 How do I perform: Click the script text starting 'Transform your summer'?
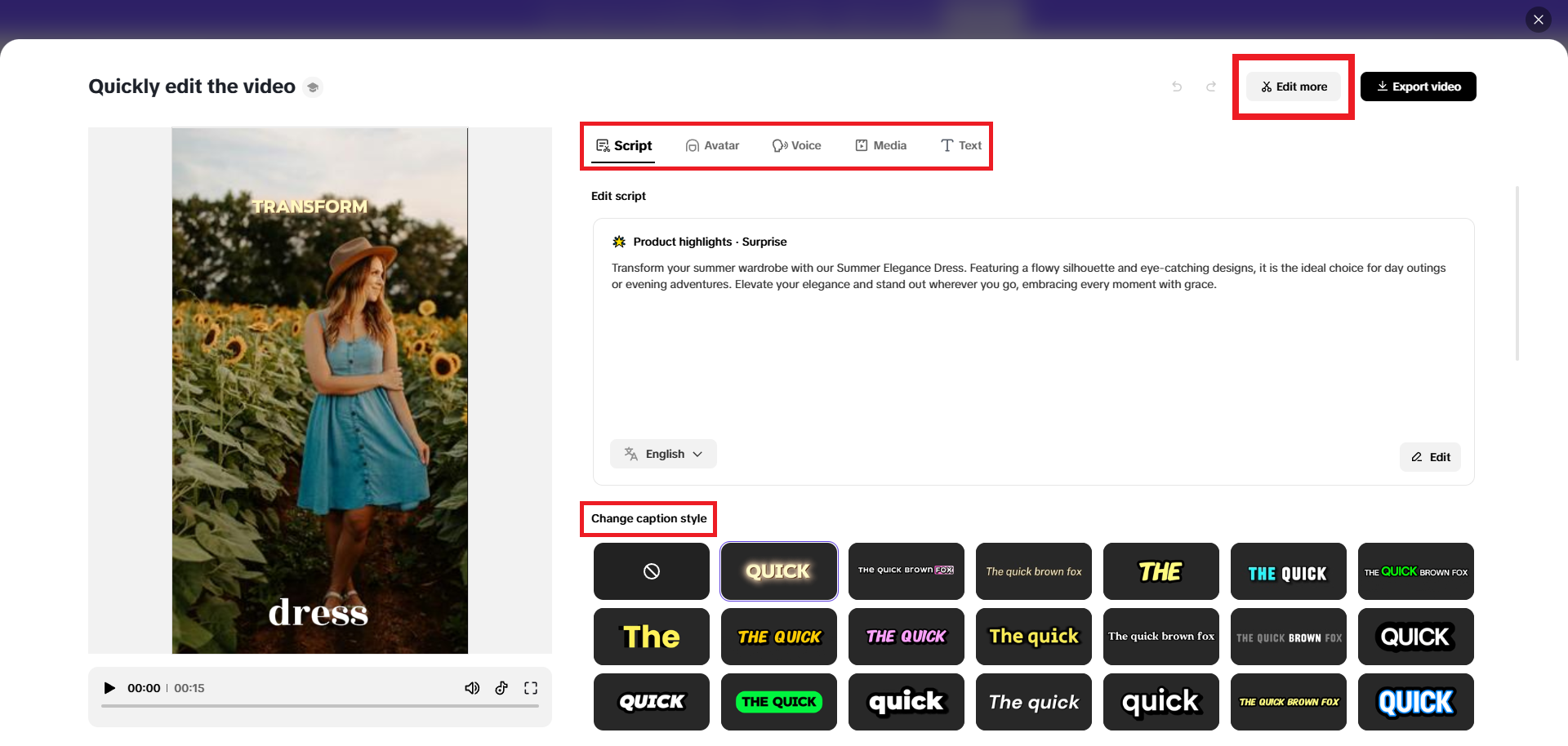coord(1029,276)
